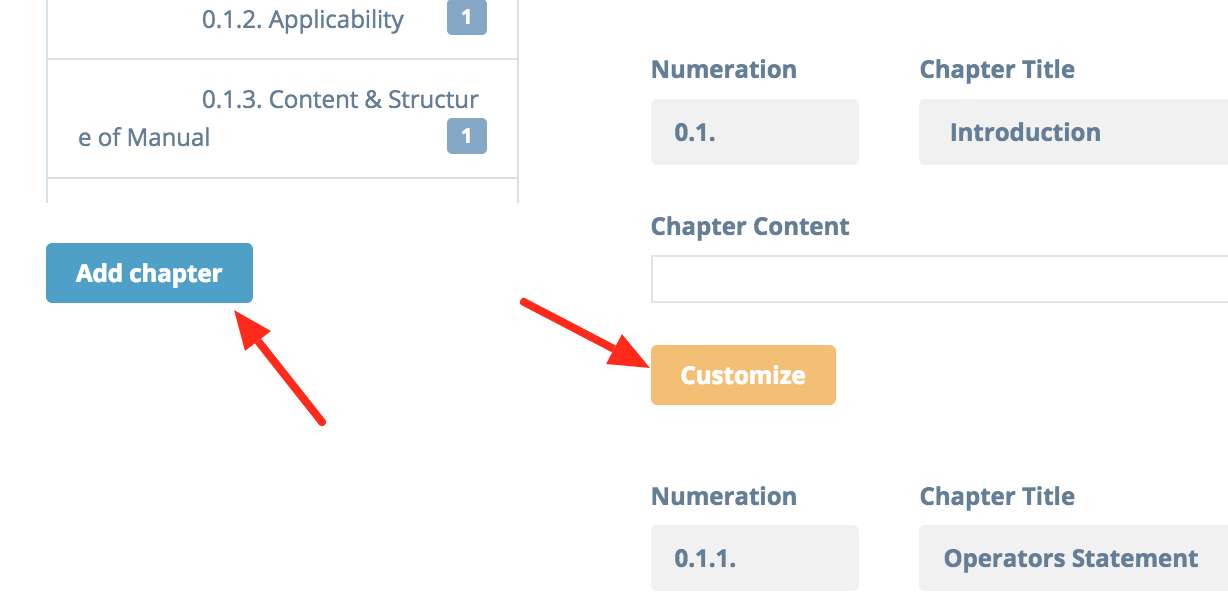Click the Numeration label above the 0.1. field
The width and height of the screenshot is (1228, 608).
pyautogui.click(x=724, y=70)
